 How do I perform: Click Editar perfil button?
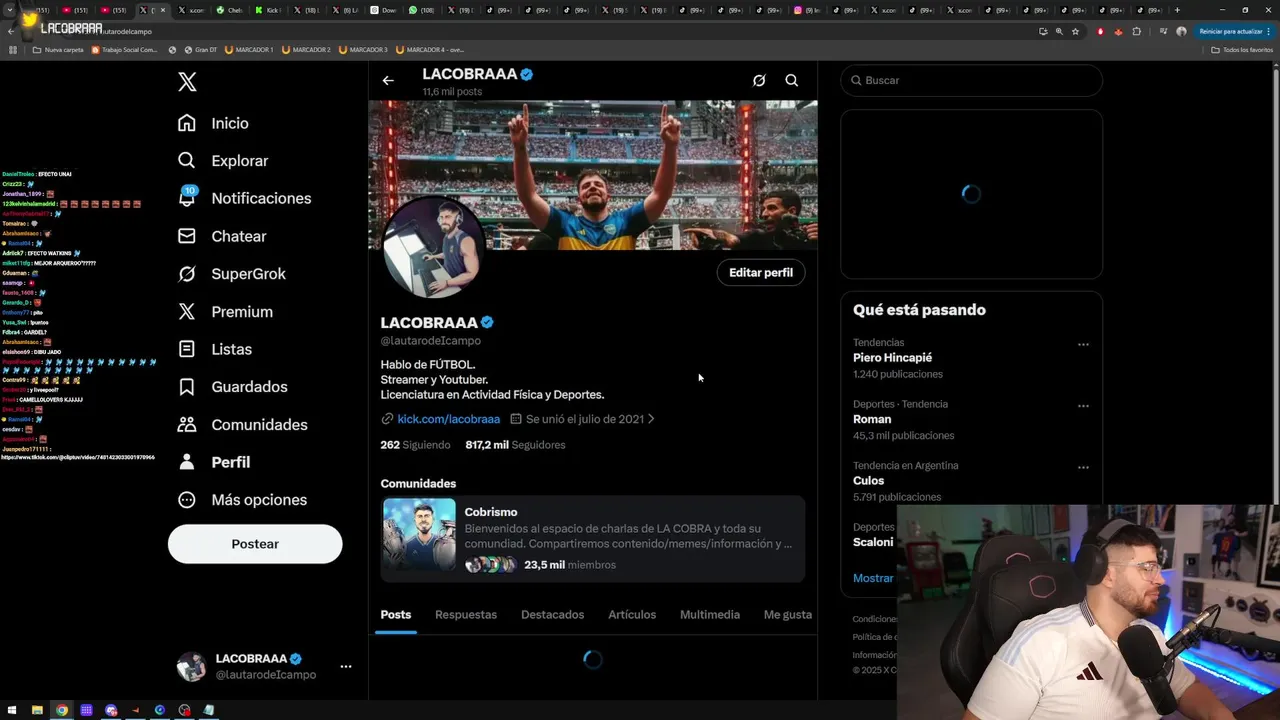[x=761, y=272]
